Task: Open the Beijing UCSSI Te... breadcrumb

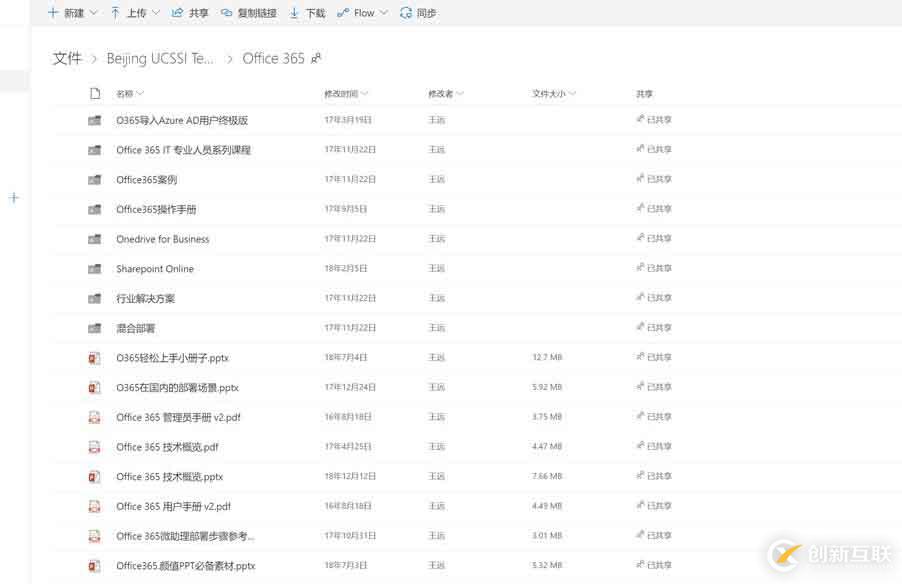Action: tap(160, 58)
